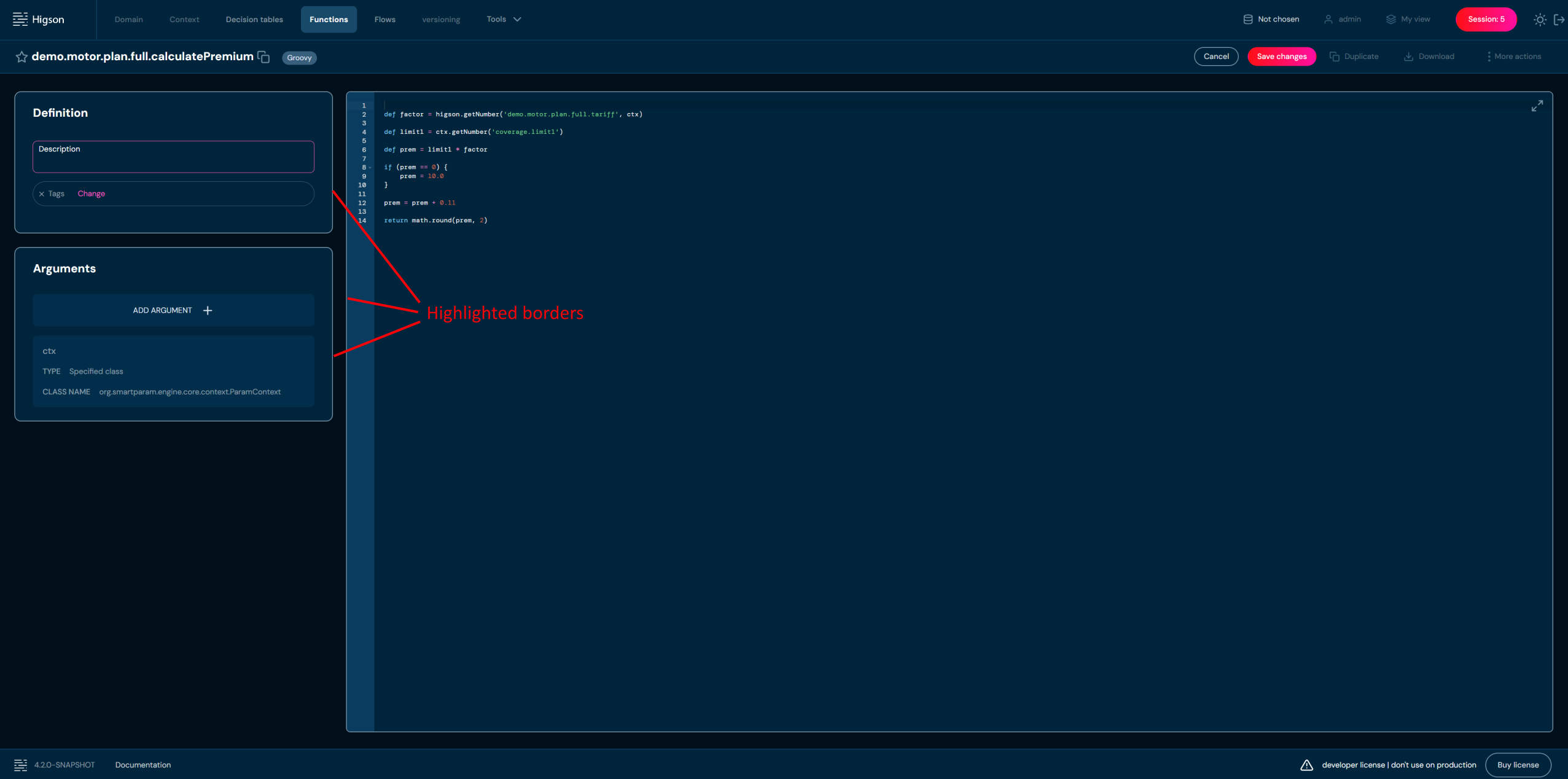Copy function name with clipboard icon
The height and width of the screenshot is (779, 1568).
pos(263,57)
